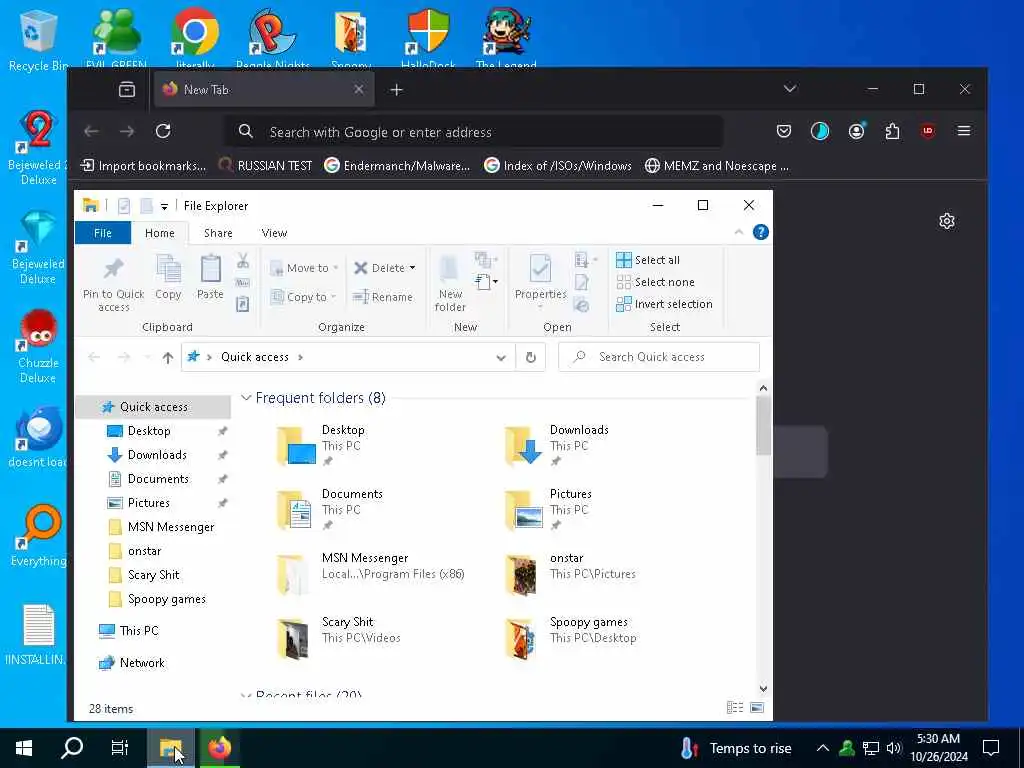Select MSN Messenger in navigation pane

[x=170, y=527]
